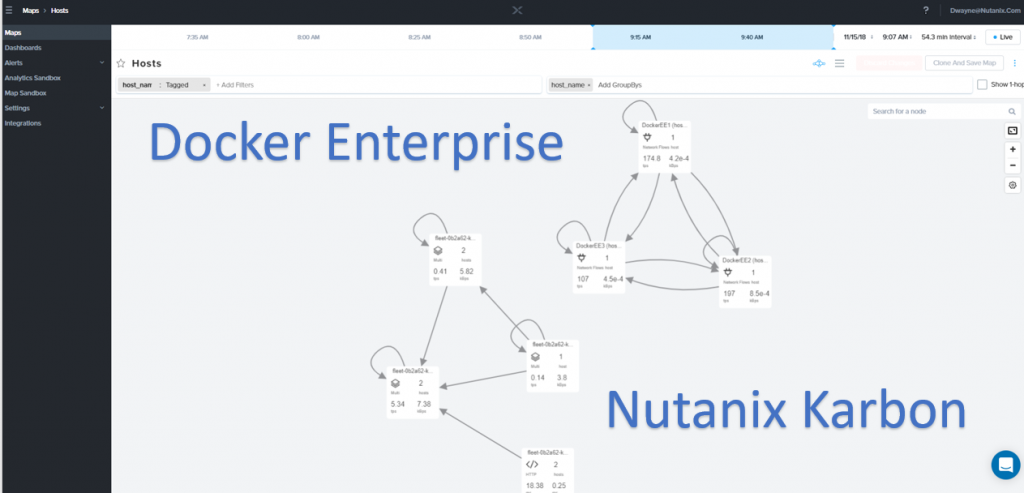Click the fit-to-screen map icon
Image resolution: width=1024 pixels, height=493 pixels.
(x=1012, y=131)
